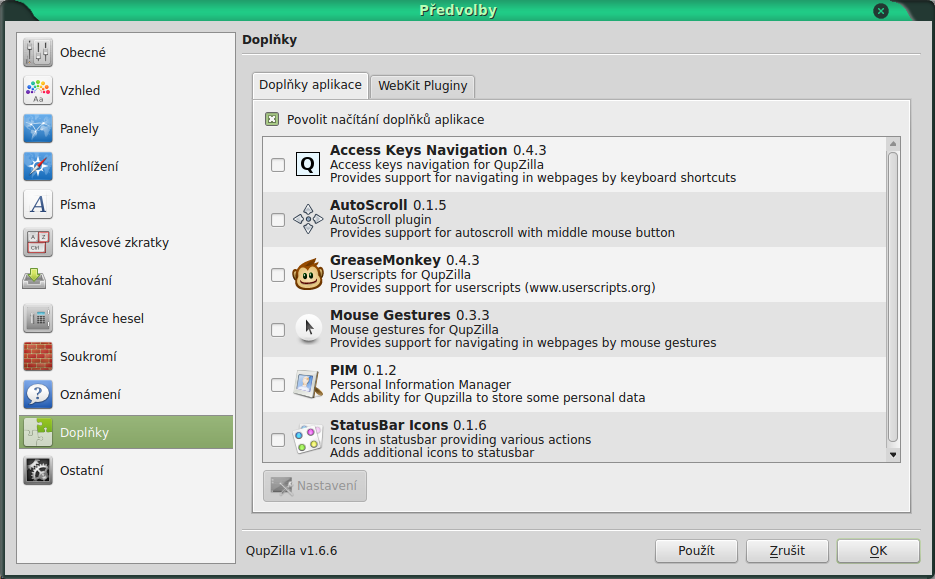Go to the Vzhled settings section
This screenshot has width=935, height=579.
(126, 91)
